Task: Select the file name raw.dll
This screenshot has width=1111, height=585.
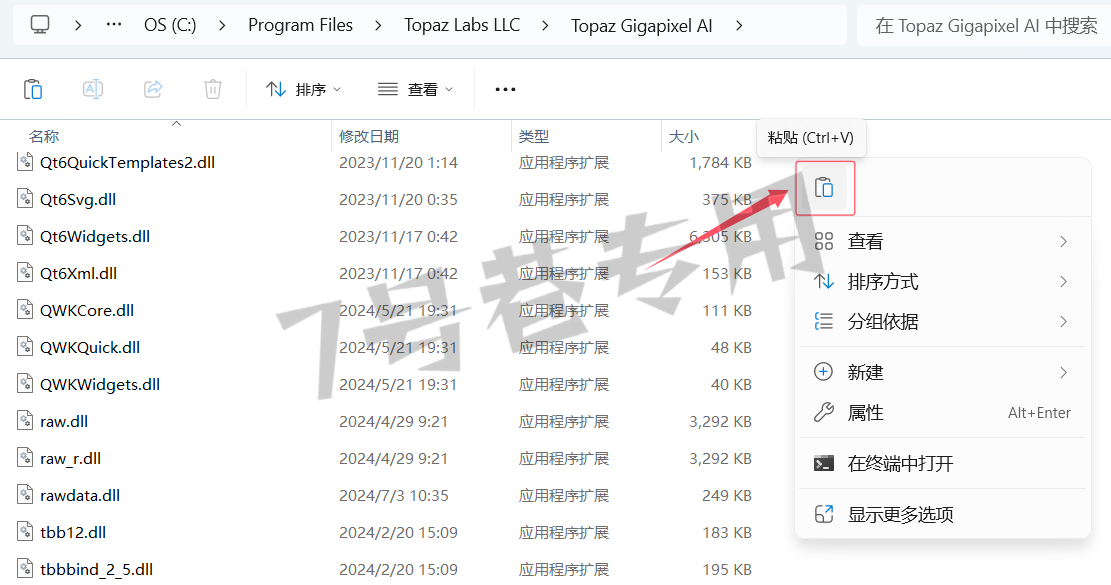Action: (64, 421)
